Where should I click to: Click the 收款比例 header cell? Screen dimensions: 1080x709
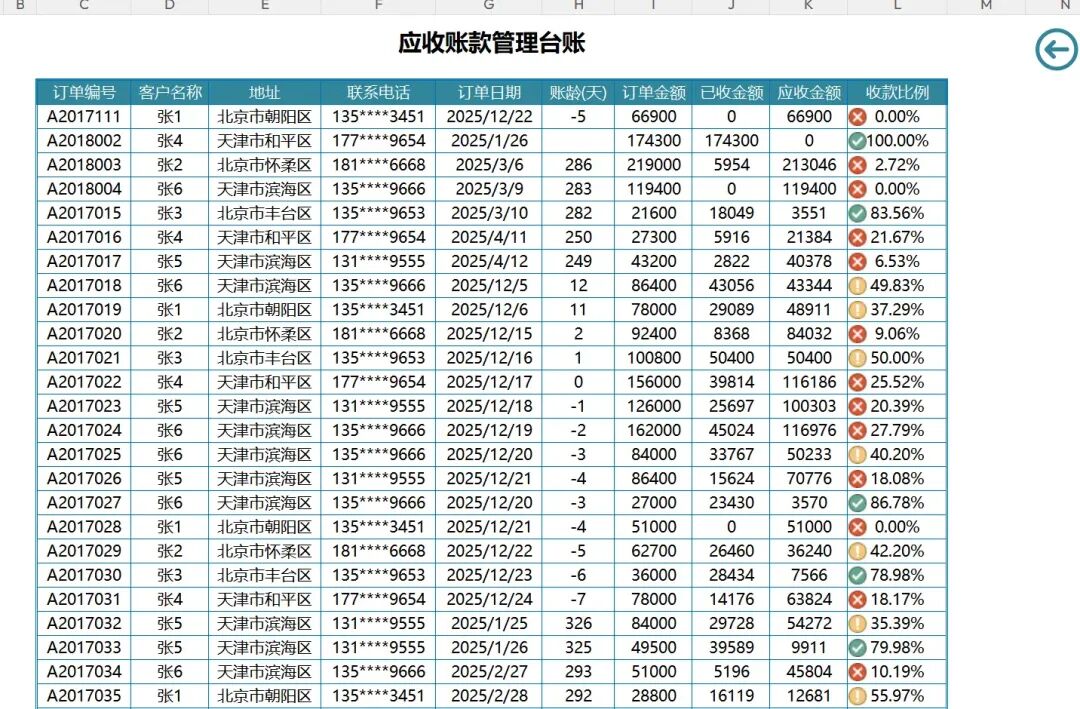coord(897,92)
